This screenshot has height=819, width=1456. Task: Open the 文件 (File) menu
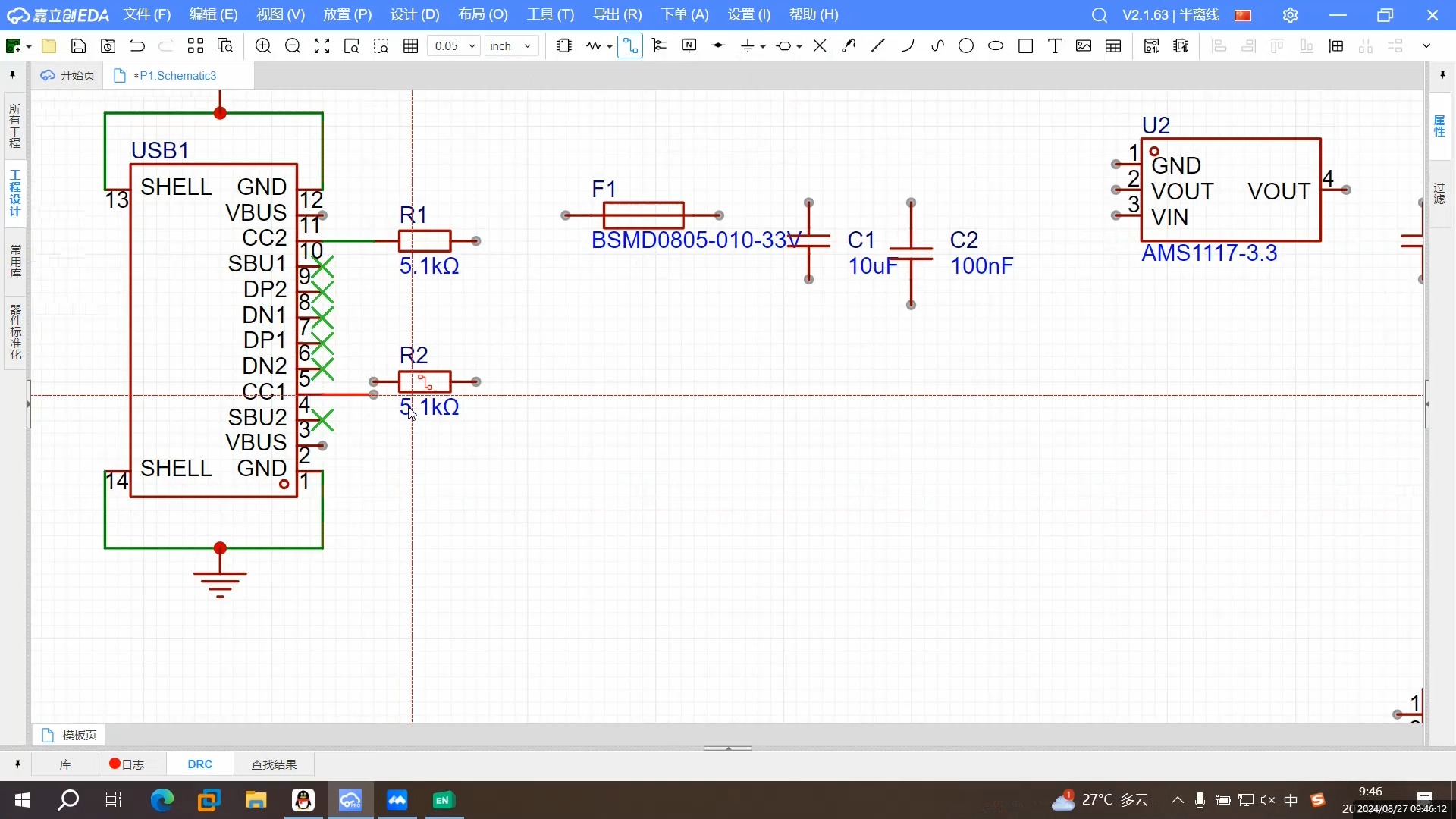(146, 14)
